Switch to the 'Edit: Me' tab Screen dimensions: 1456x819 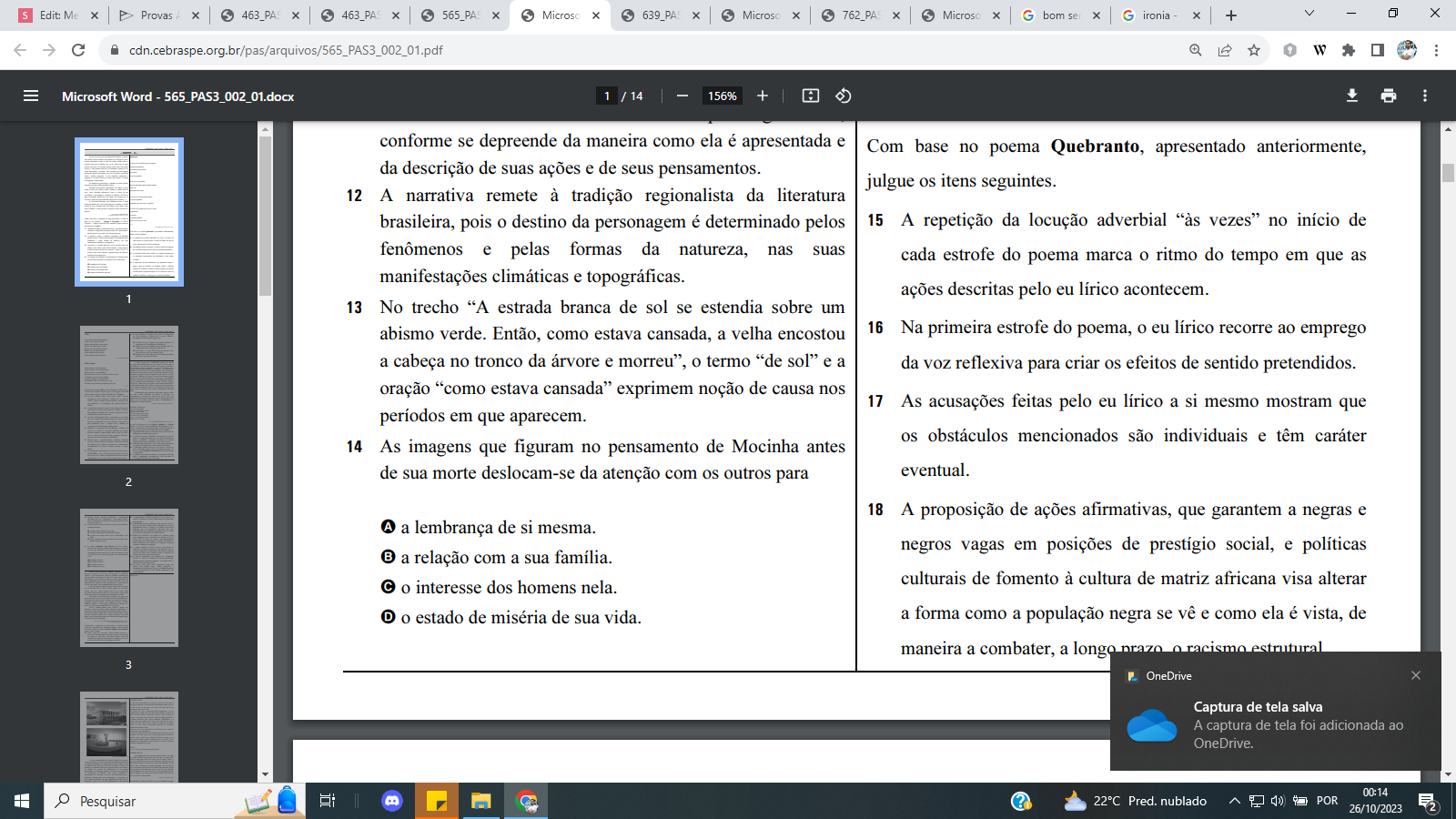(x=58, y=15)
